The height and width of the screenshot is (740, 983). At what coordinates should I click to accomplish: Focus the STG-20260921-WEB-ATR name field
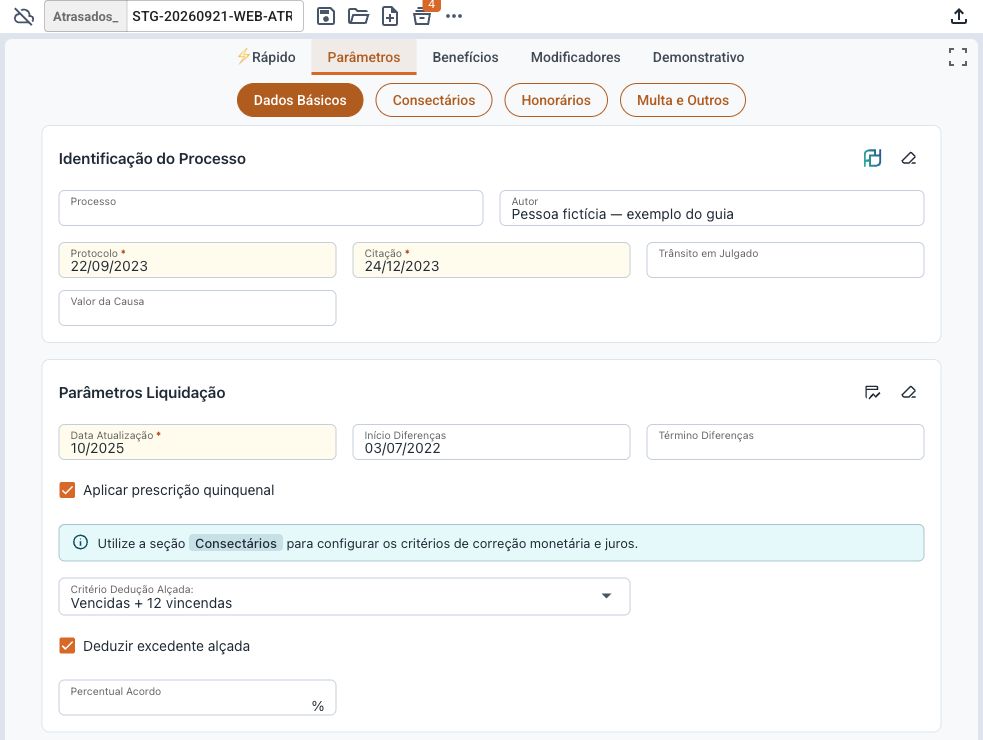tap(215, 16)
